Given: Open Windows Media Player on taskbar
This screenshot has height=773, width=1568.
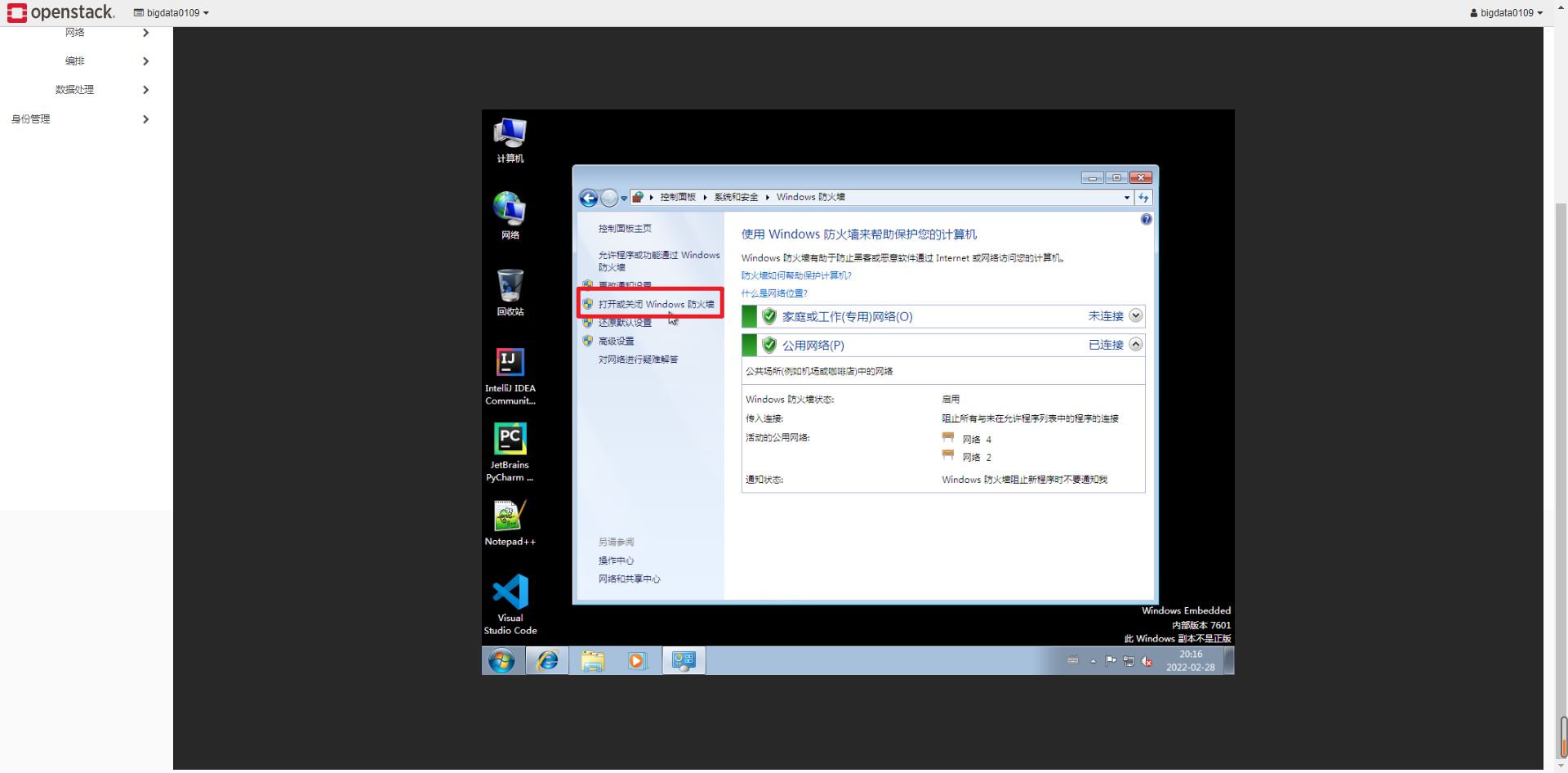Looking at the screenshot, I should (637, 660).
